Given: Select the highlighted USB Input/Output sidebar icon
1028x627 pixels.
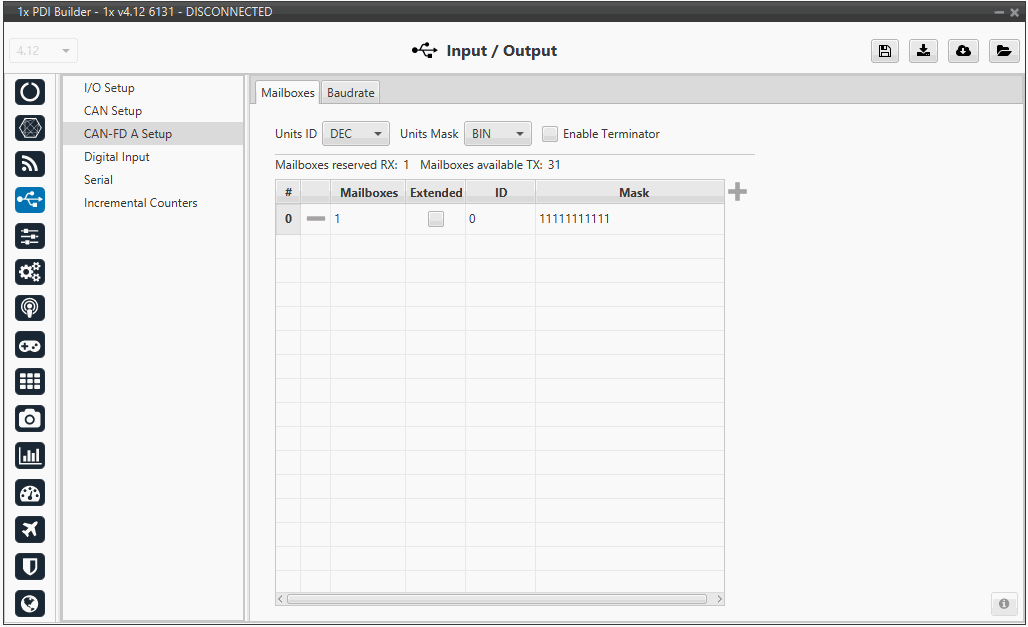Looking at the screenshot, I should point(30,199).
